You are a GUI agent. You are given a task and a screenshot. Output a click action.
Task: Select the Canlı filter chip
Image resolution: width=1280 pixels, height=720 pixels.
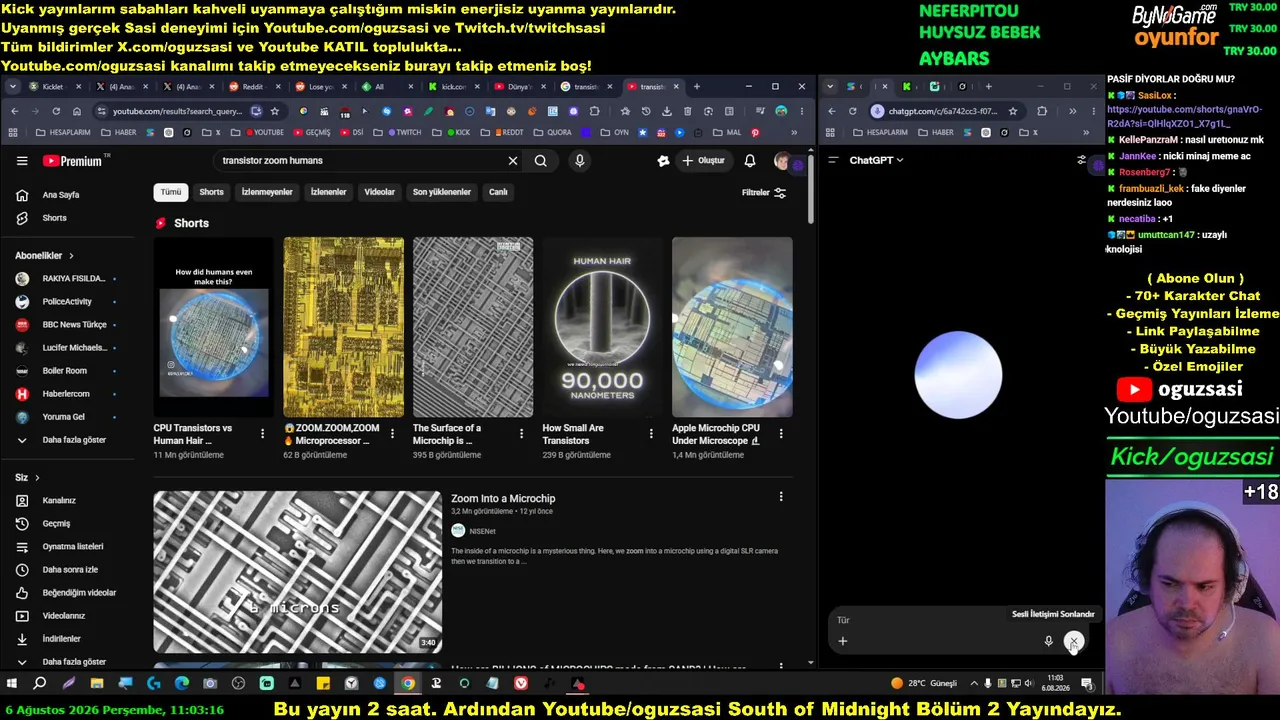pyautogui.click(x=498, y=192)
